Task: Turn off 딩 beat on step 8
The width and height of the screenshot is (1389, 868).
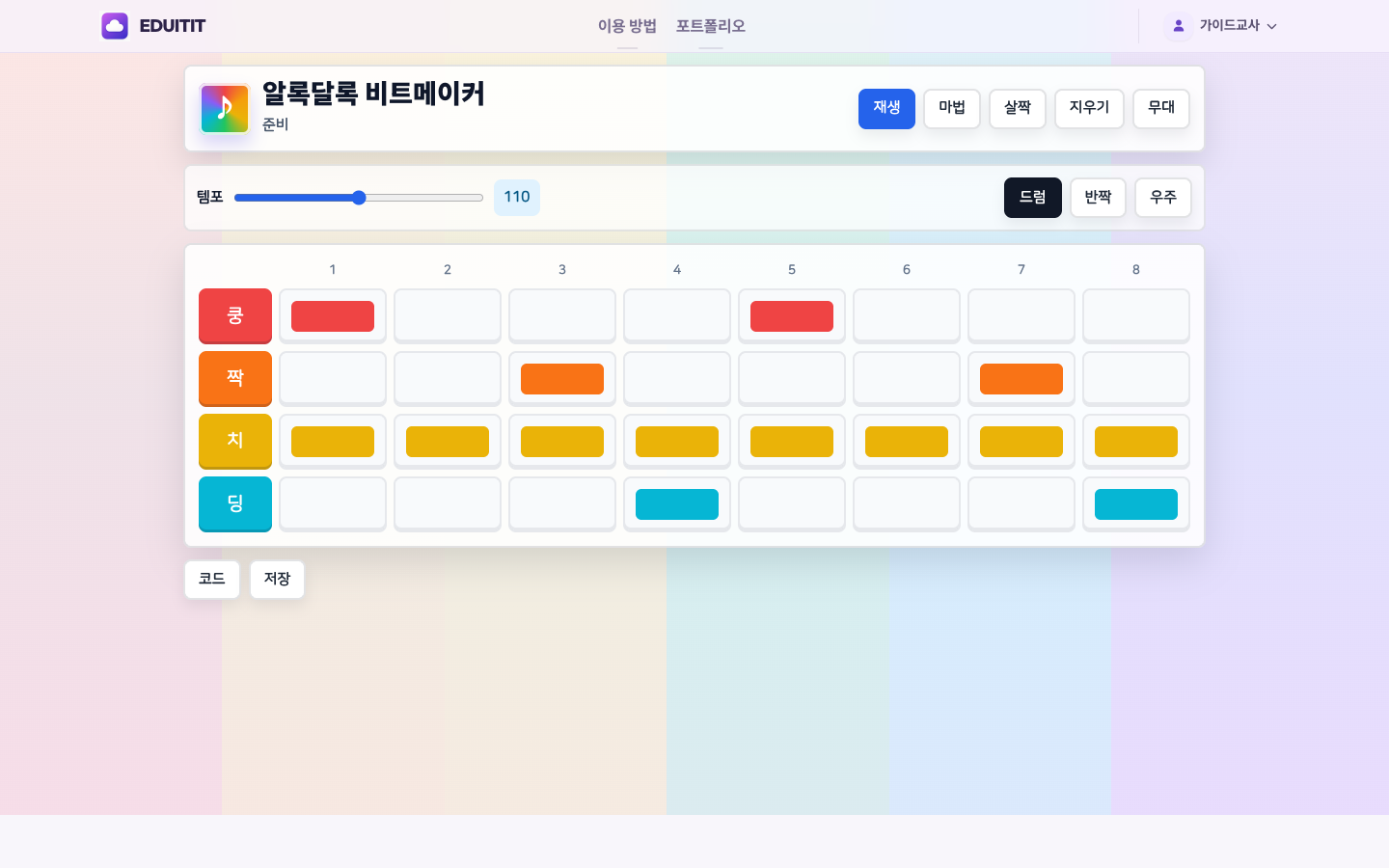Action: tap(1136, 504)
